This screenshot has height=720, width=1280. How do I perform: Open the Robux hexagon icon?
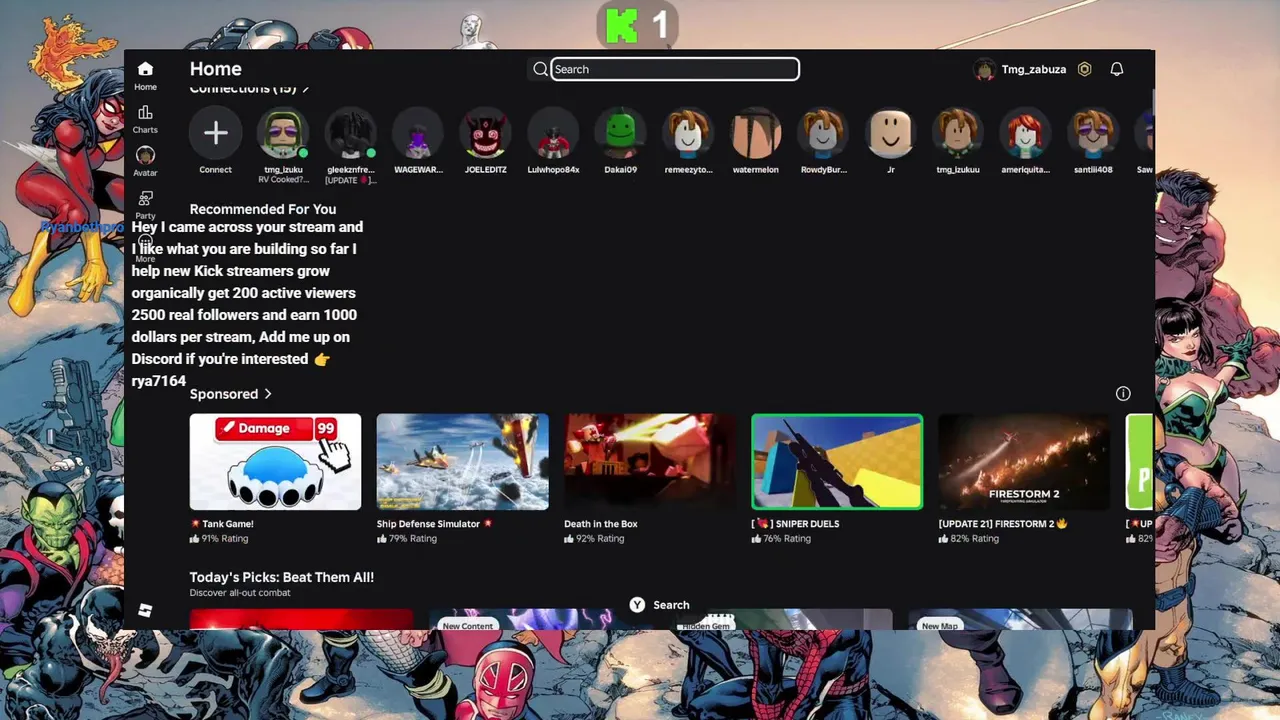coord(1084,69)
